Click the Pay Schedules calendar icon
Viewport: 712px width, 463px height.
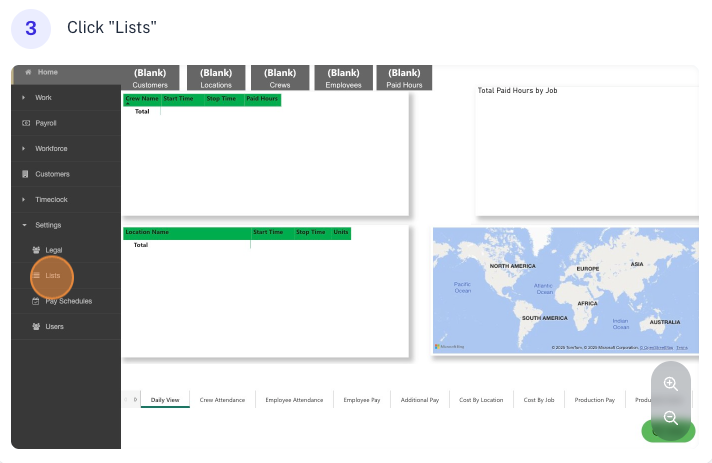pyautogui.click(x=37, y=300)
